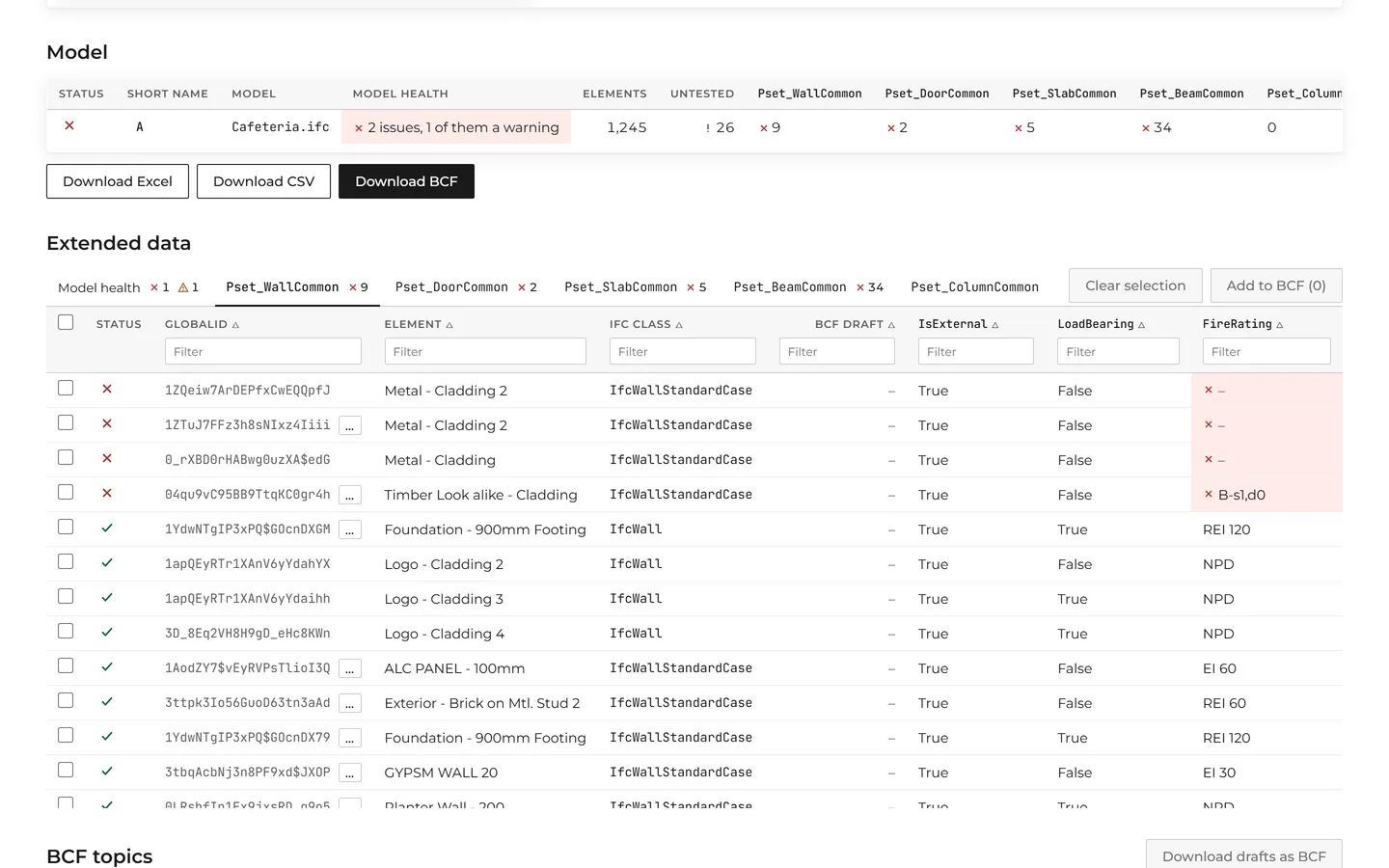Click the LoadBearing sort triangle

click(x=1142, y=325)
